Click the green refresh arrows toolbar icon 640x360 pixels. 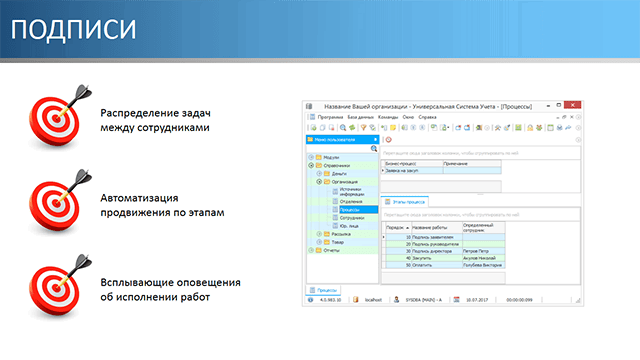352,128
